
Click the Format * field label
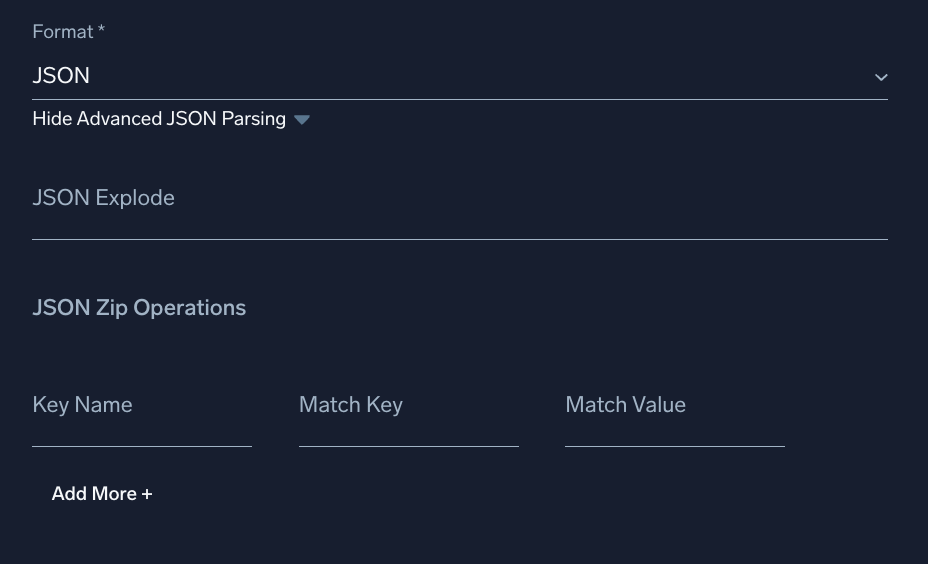(x=63, y=32)
